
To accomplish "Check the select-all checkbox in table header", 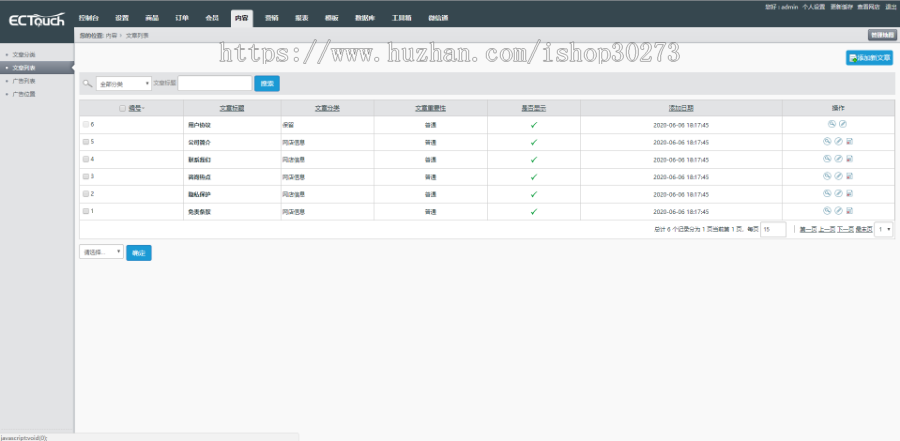I will (x=122, y=107).
